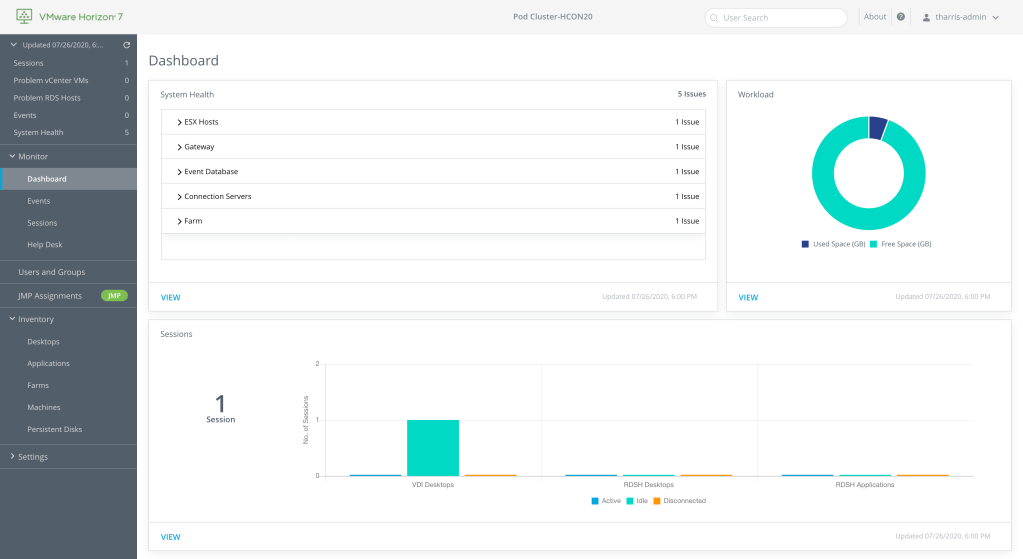Open the About link in header
1023x559 pixels.
[x=875, y=17]
